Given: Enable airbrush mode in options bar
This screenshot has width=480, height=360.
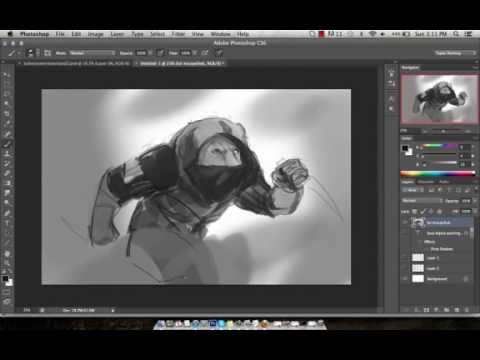Looking at the screenshot, I should click(205, 53).
